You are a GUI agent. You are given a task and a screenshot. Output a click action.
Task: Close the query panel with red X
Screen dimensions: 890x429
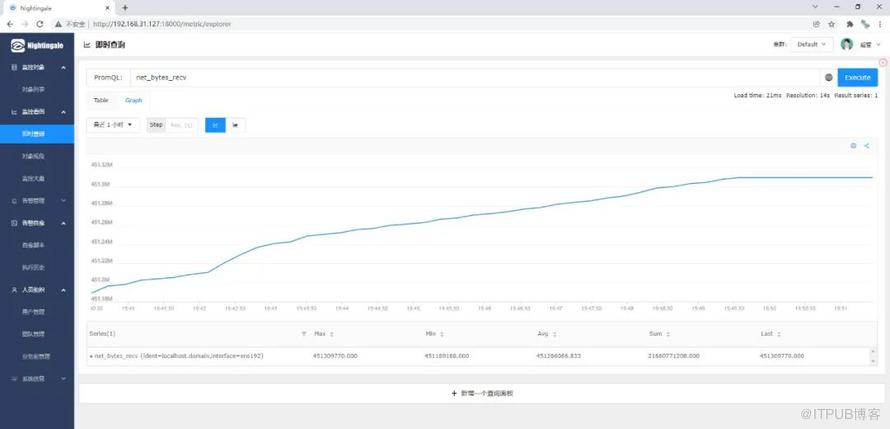point(883,62)
